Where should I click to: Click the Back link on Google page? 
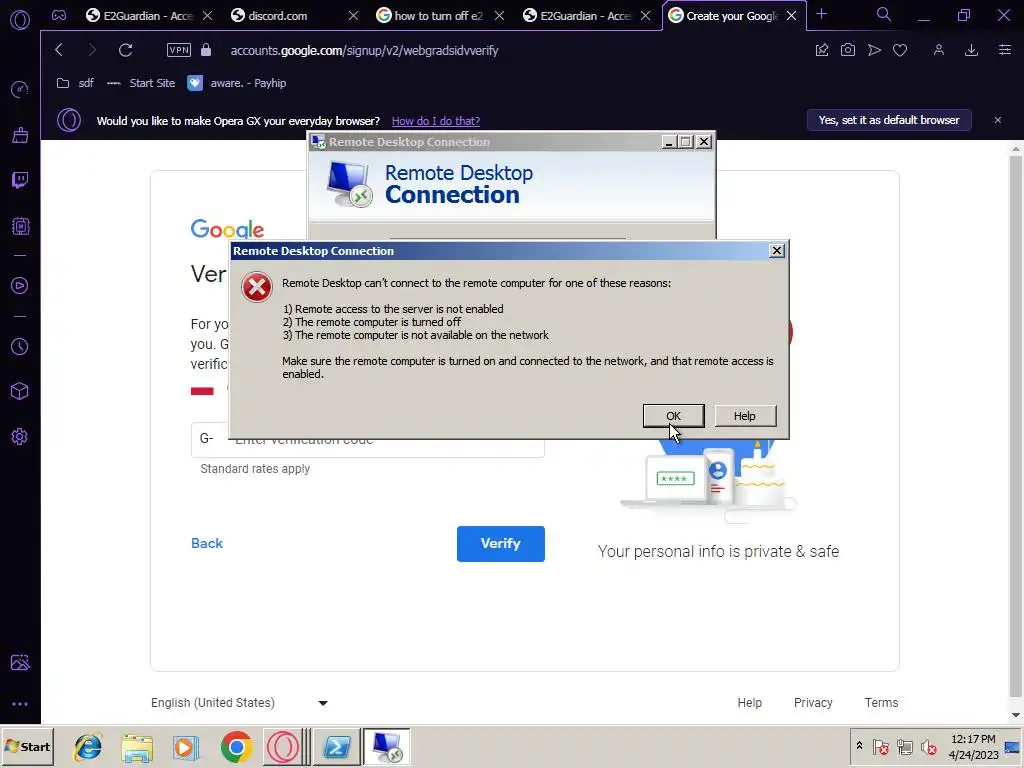tap(207, 543)
